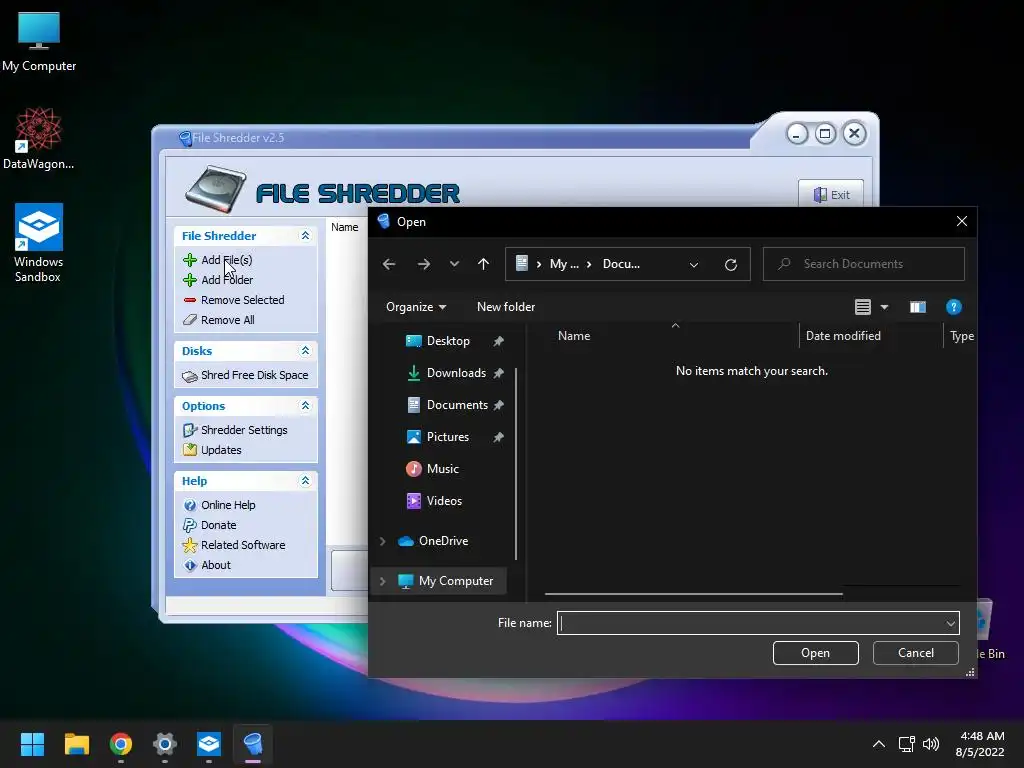Expand the My Computer tree node

point(383,581)
